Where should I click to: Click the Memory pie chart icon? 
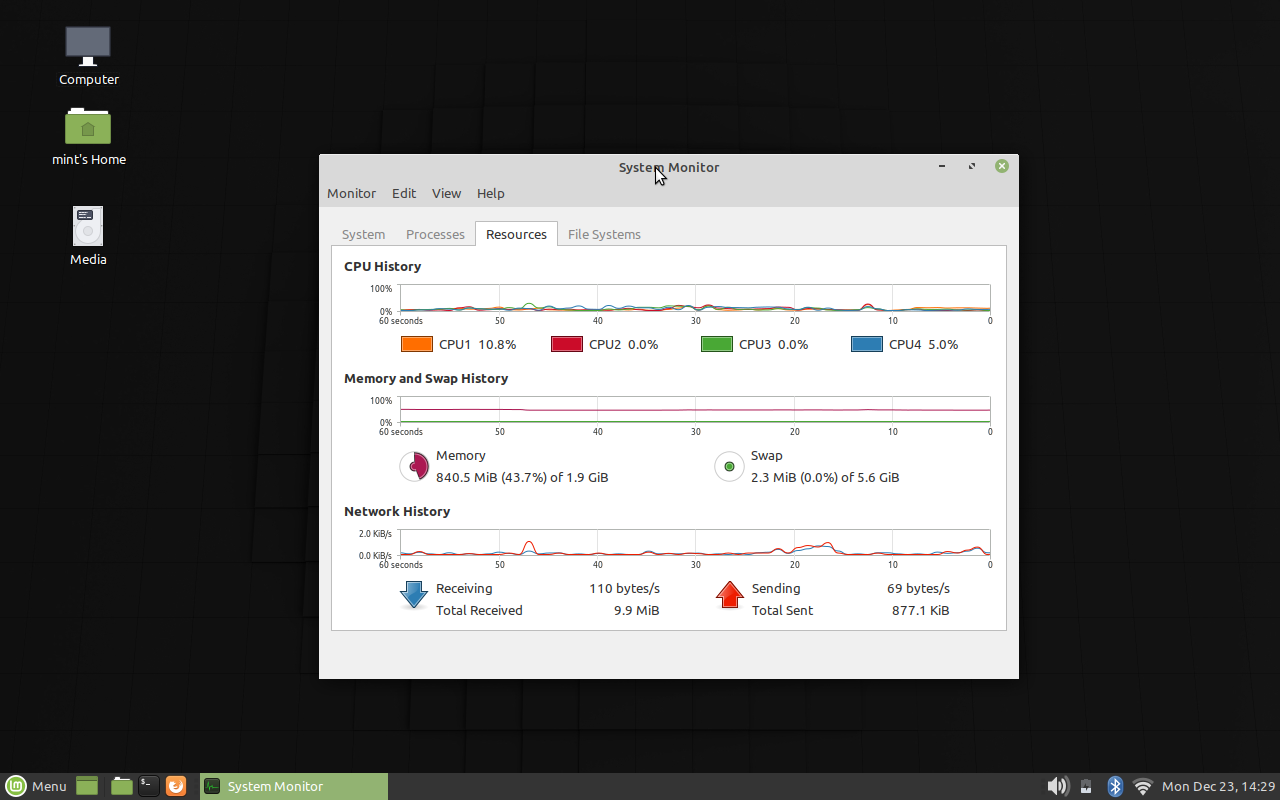[414, 466]
